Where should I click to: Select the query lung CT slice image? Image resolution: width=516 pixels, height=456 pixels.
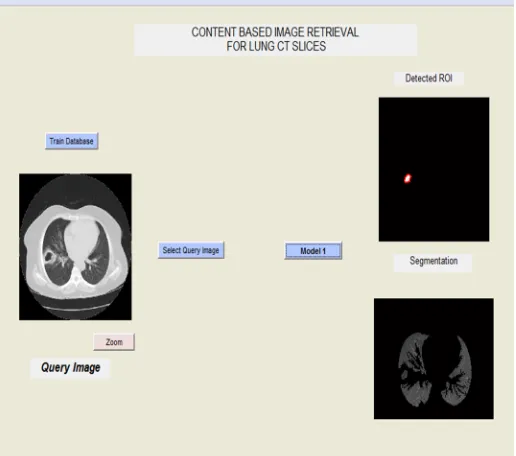(75, 247)
